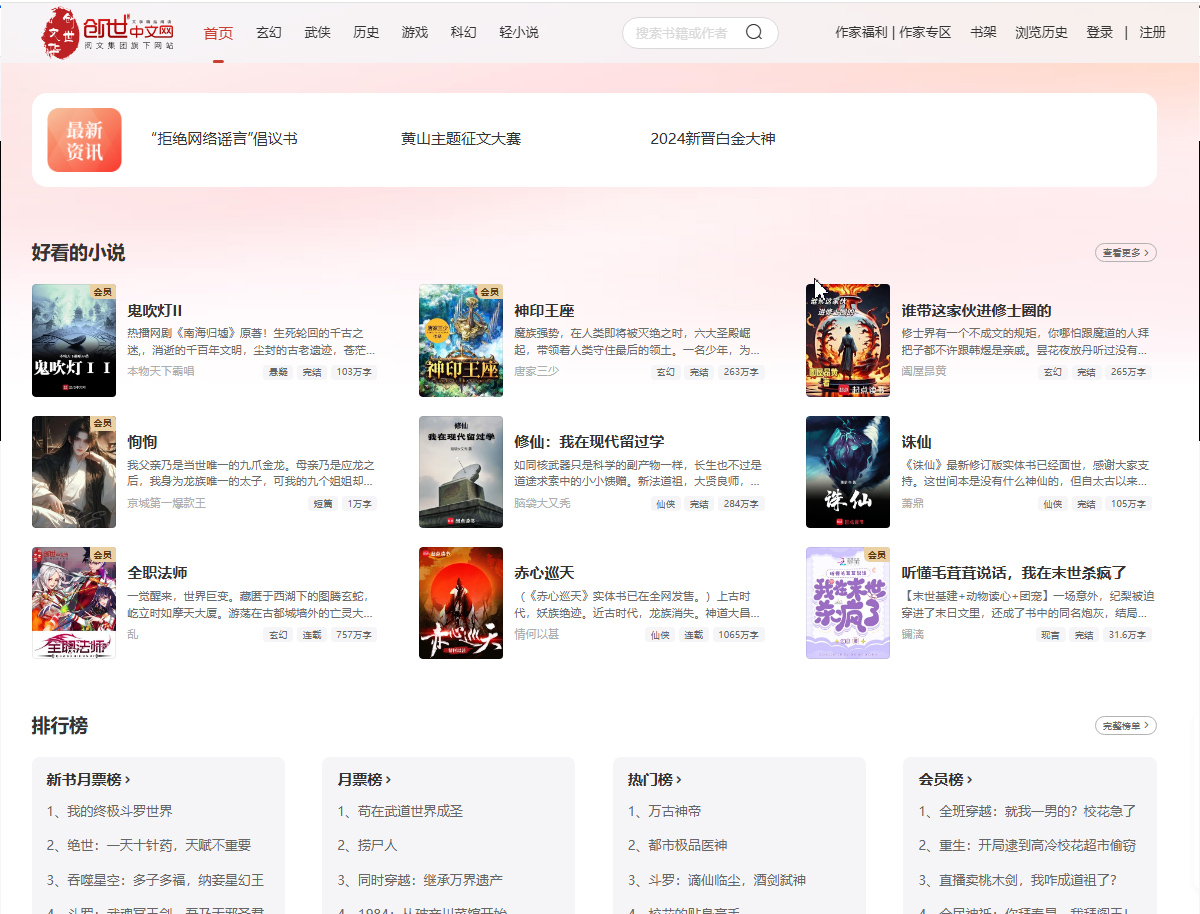Click the 黄山主题征文大赛 announcement link
The image size is (1200, 914).
[459, 139]
